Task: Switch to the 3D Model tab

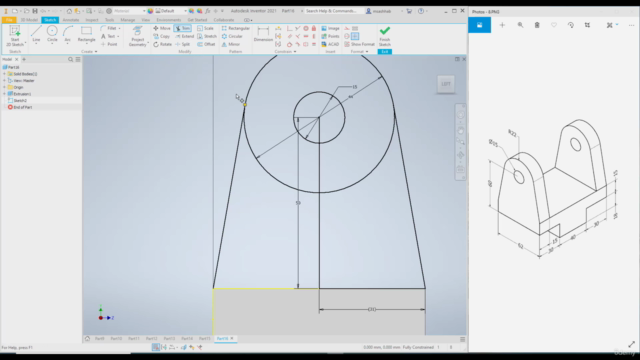Action: click(29, 20)
